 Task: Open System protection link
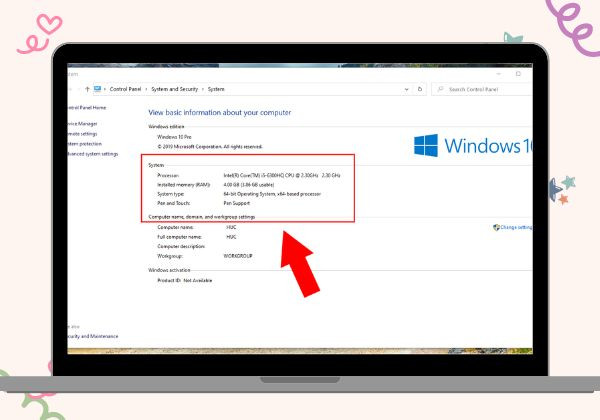tap(85, 144)
